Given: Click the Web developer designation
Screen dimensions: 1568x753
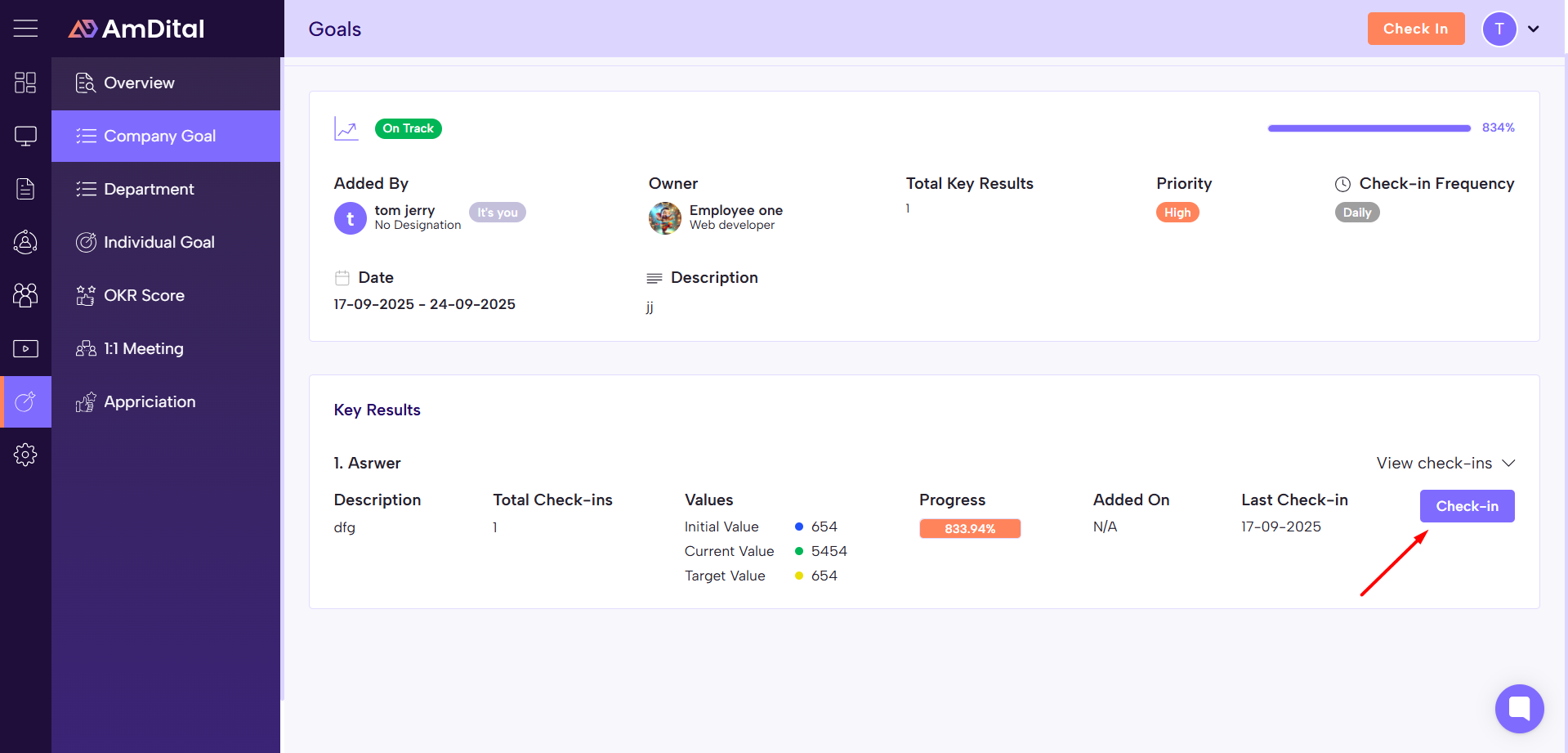Looking at the screenshot, I should (x=732, y=225).
